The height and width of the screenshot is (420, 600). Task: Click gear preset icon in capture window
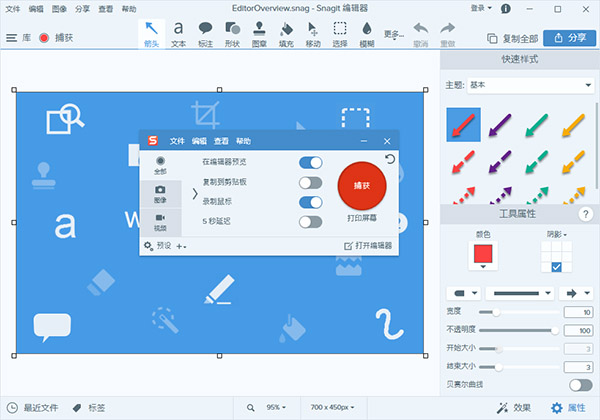(x=148, y=246)
